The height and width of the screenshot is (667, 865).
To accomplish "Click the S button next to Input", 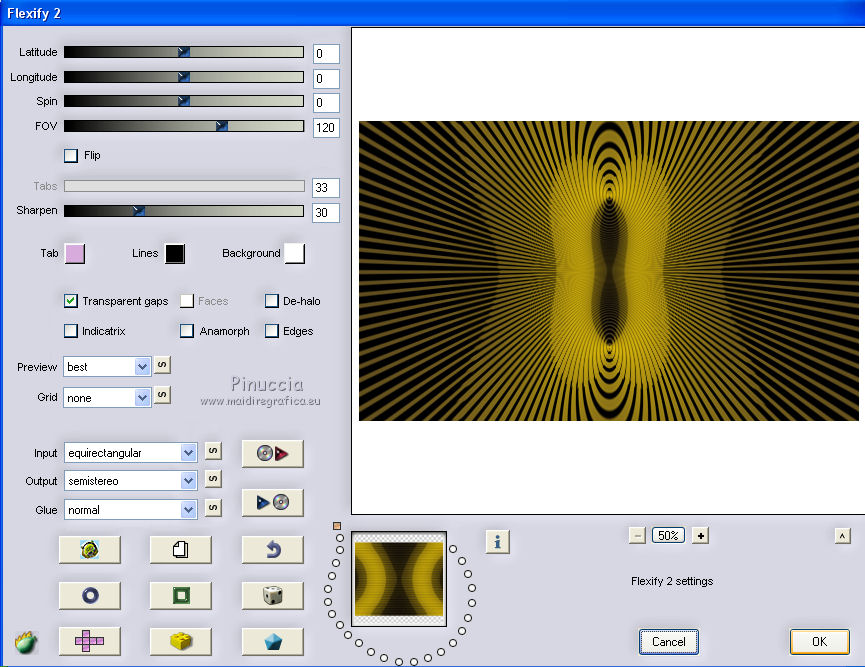I will [x=213, y=451].
